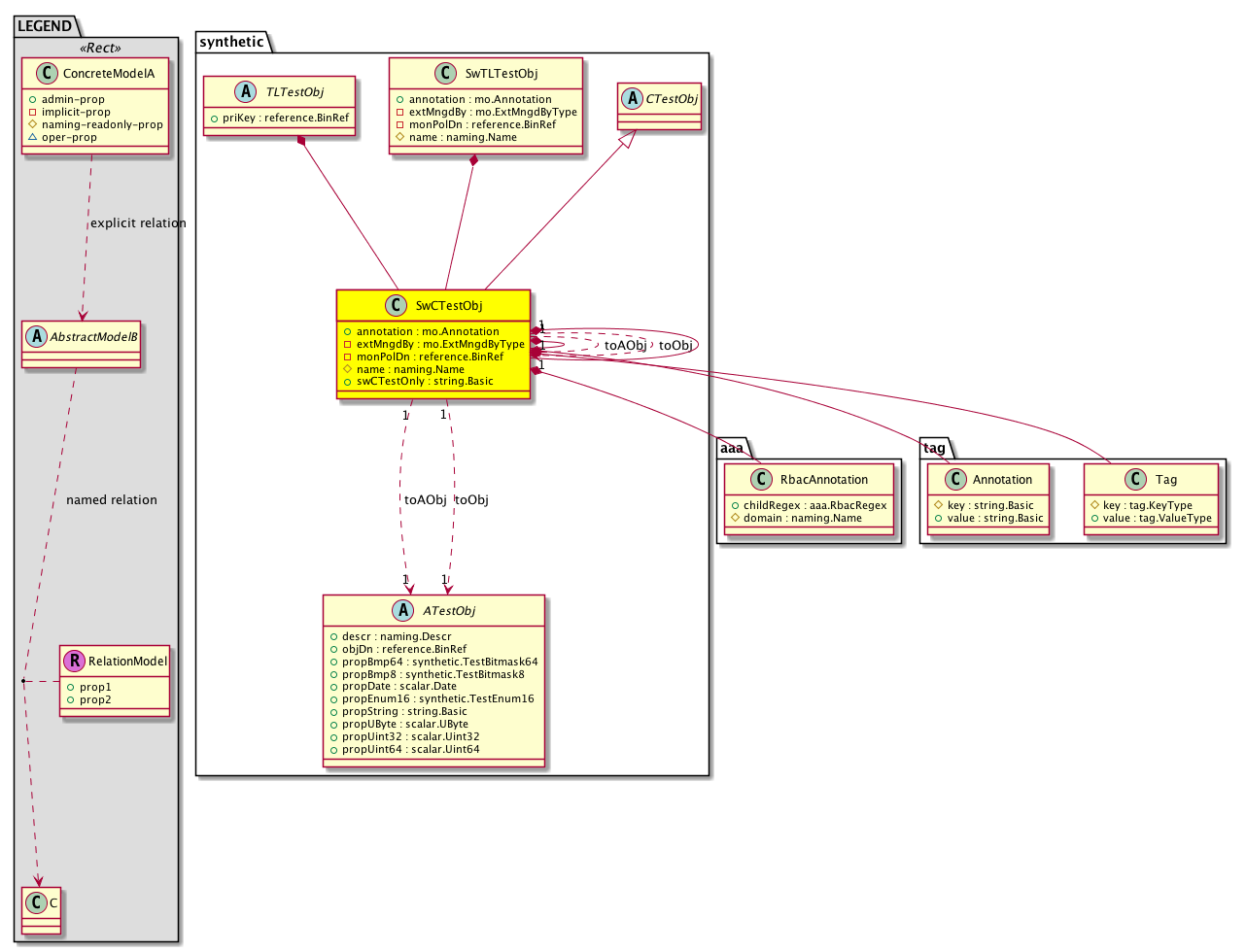
Task: Click the 'explicit relation' arrow label
Action: 138,223
